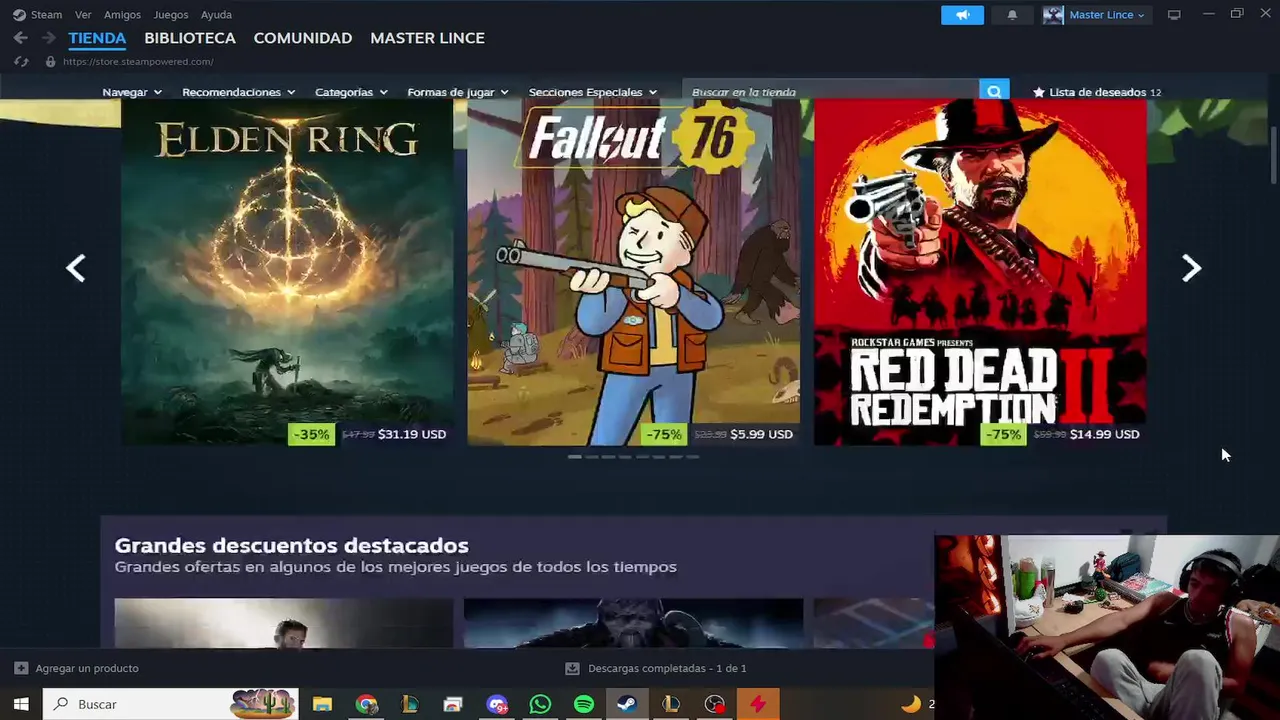Open the Ayuda menu

tap(216, 15)
